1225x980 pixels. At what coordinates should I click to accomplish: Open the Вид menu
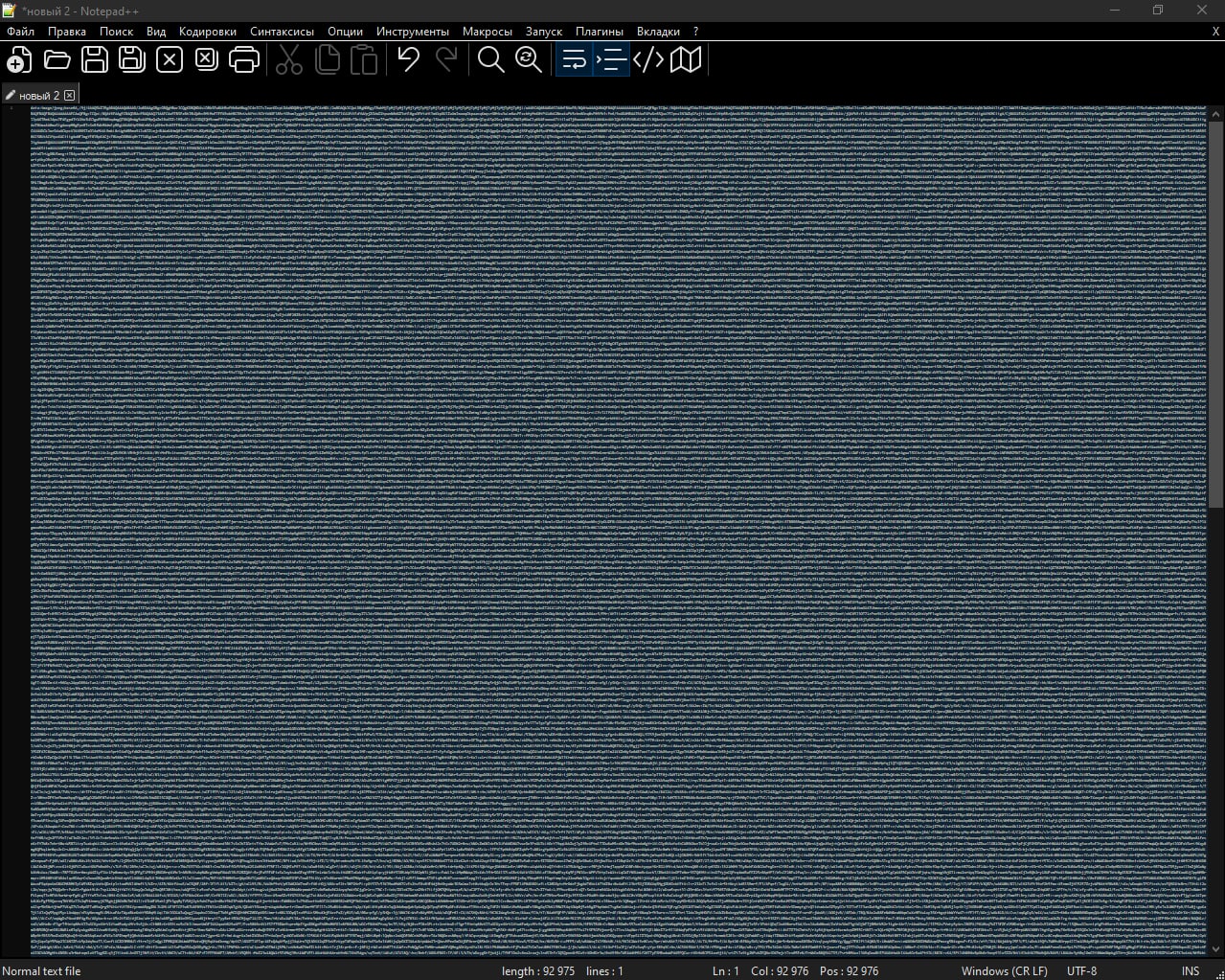tap(156, 31)
